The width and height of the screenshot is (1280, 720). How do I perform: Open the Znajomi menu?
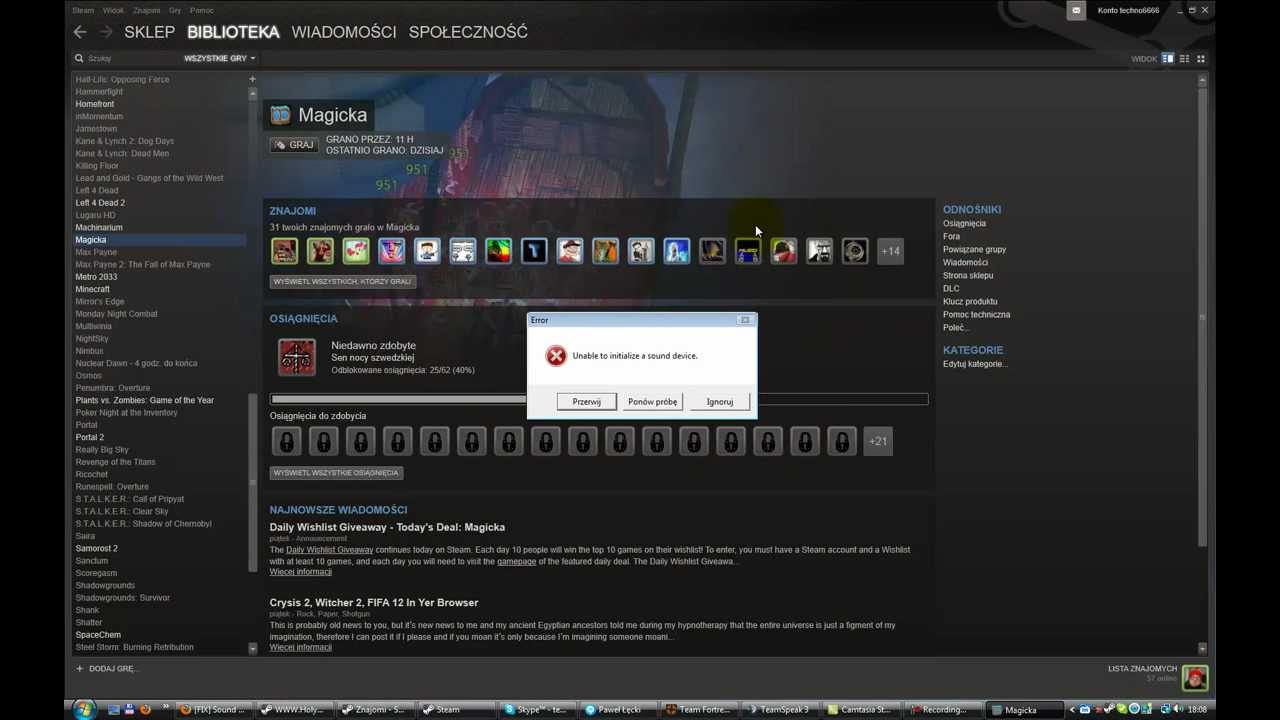click(x=146, y=10)
